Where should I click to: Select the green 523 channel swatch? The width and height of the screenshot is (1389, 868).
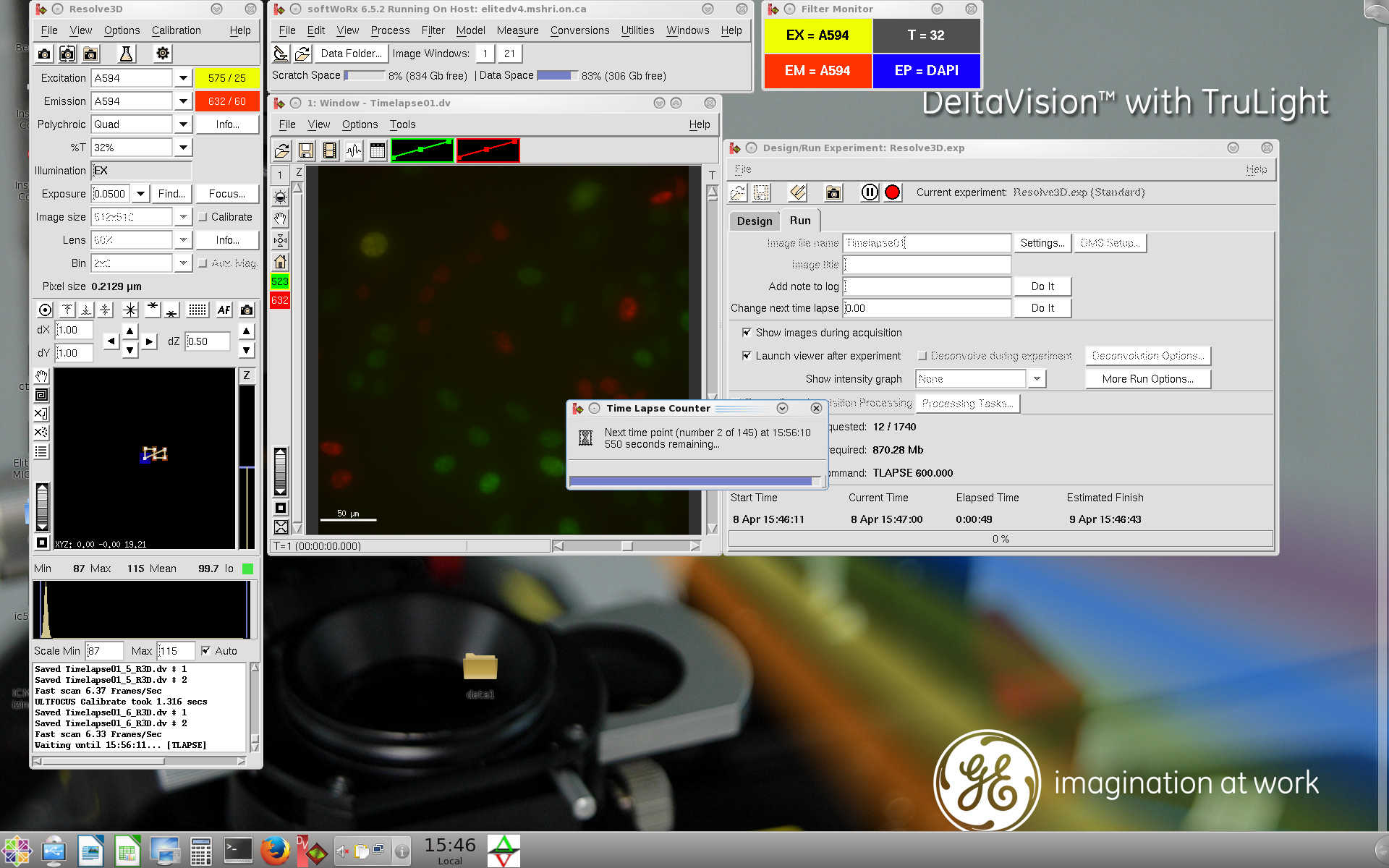tap(280, 281)
